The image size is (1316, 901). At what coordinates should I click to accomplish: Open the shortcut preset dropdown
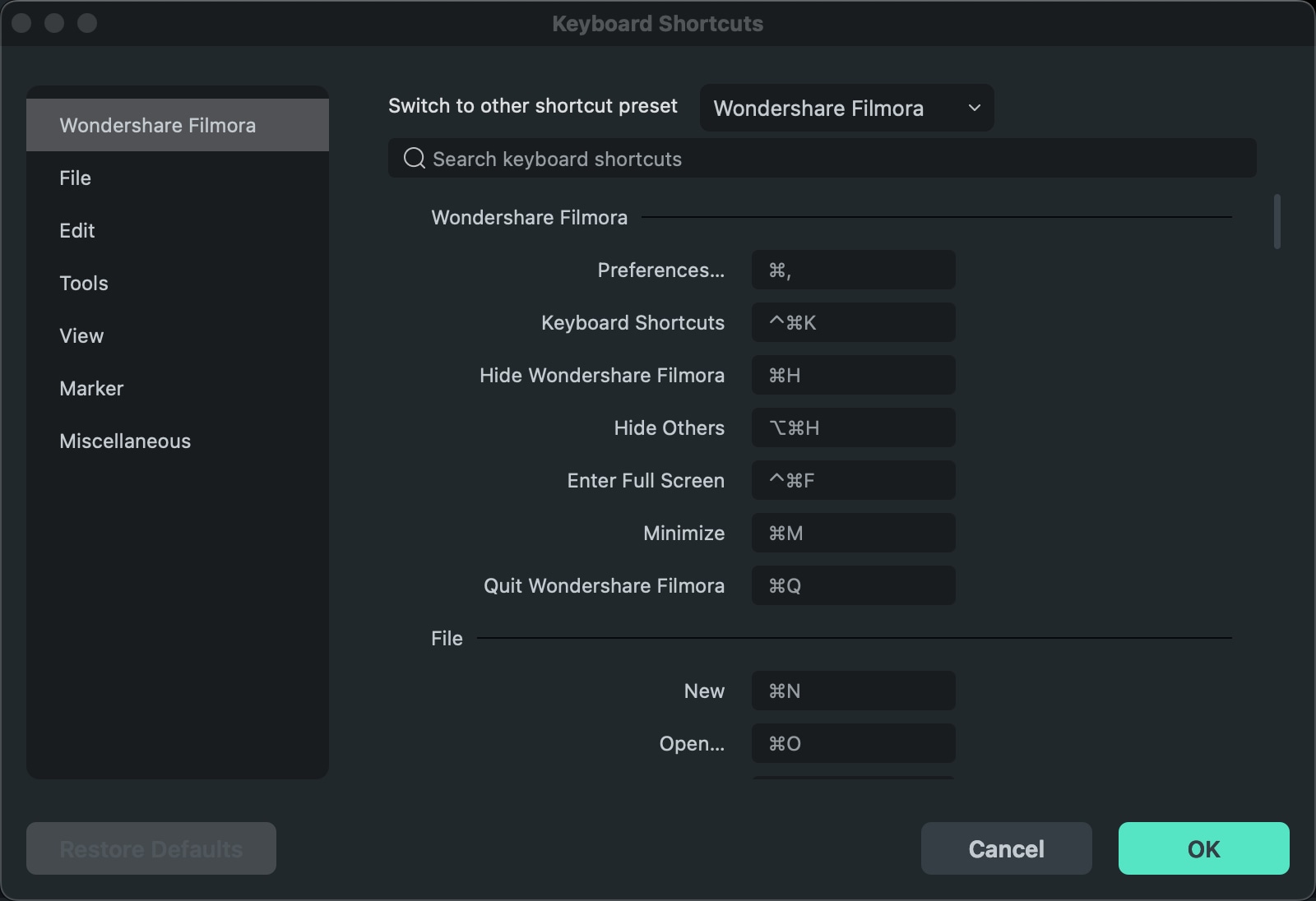click(846, 109)
